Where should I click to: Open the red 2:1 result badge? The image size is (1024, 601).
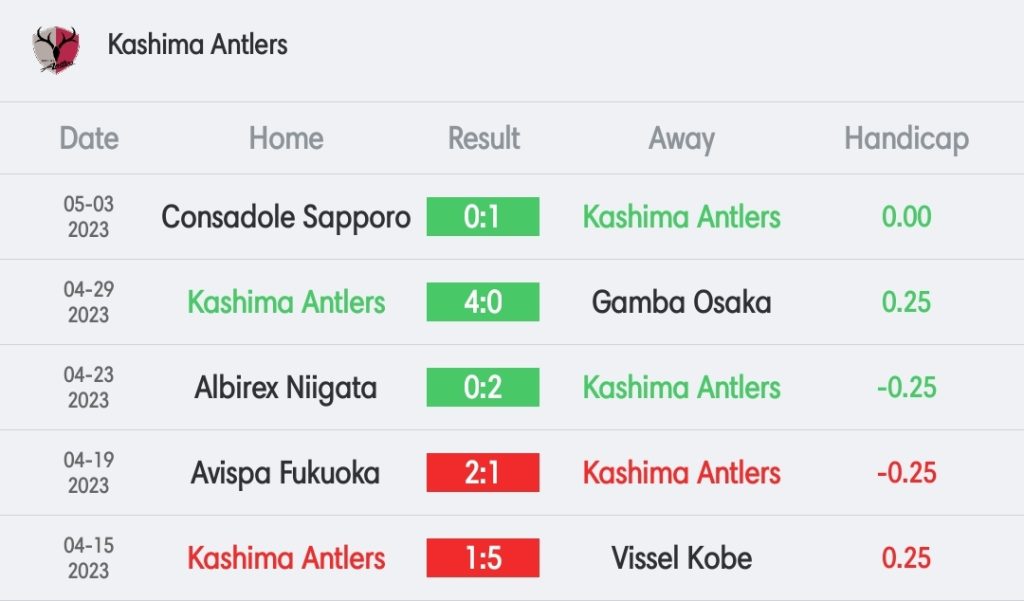[483, 472]
